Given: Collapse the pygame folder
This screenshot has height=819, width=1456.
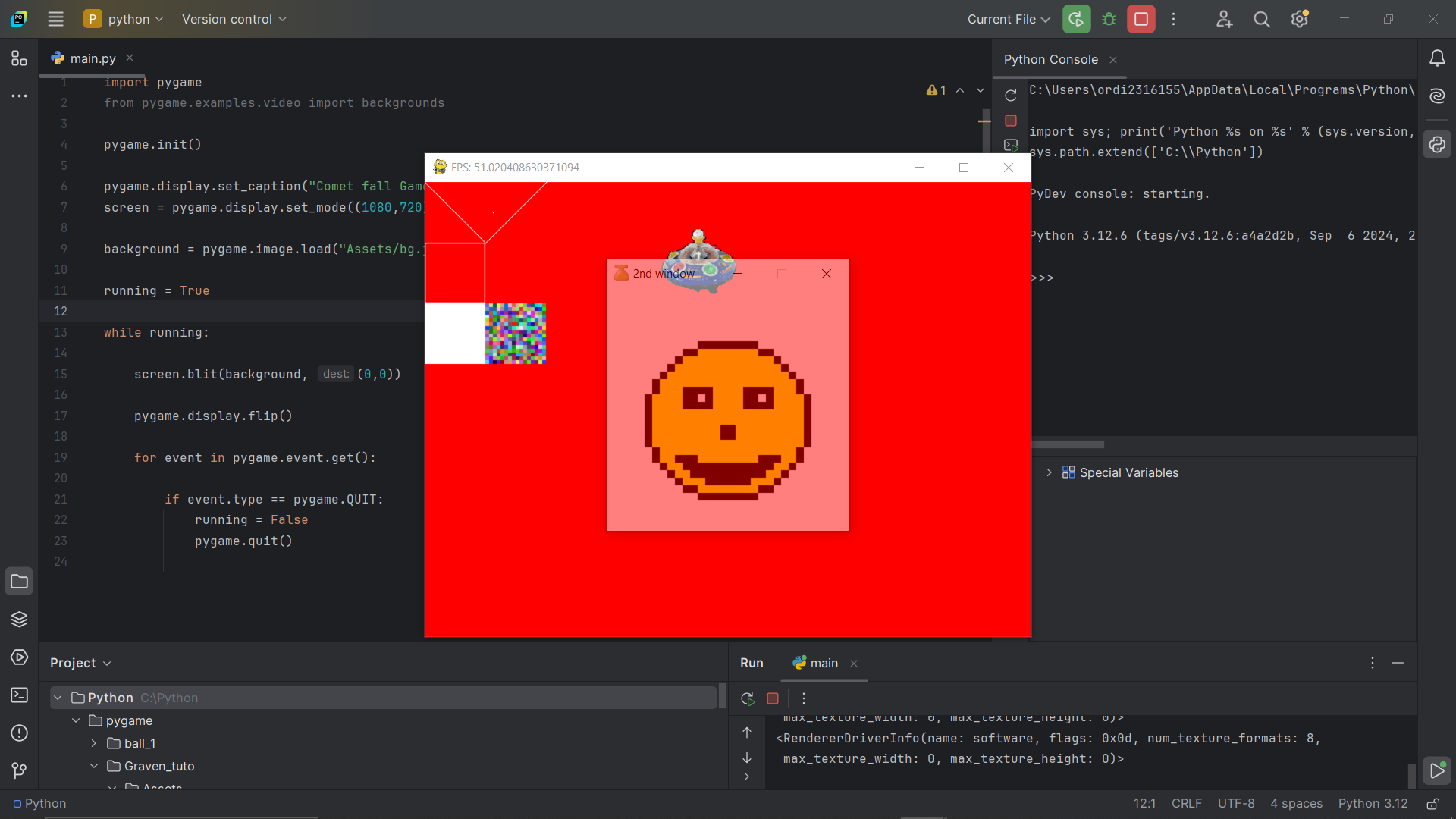Looking at the screenshot, I should 76,720.
